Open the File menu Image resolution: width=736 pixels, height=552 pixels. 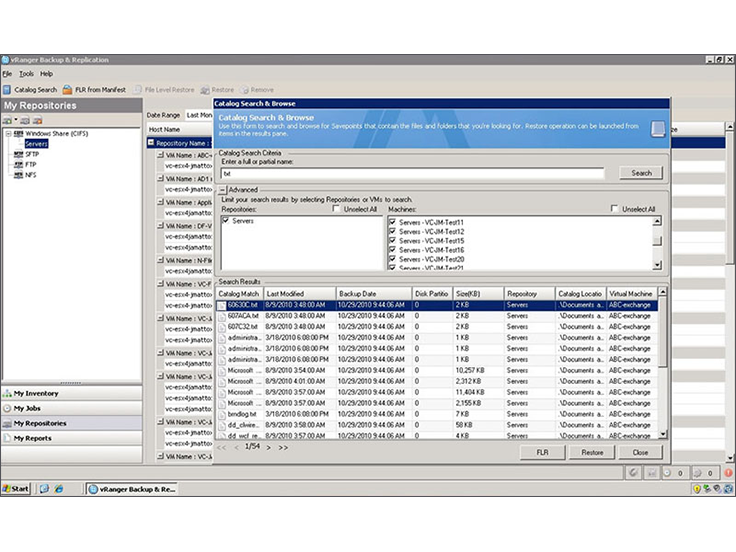click(x=7, y=74)
